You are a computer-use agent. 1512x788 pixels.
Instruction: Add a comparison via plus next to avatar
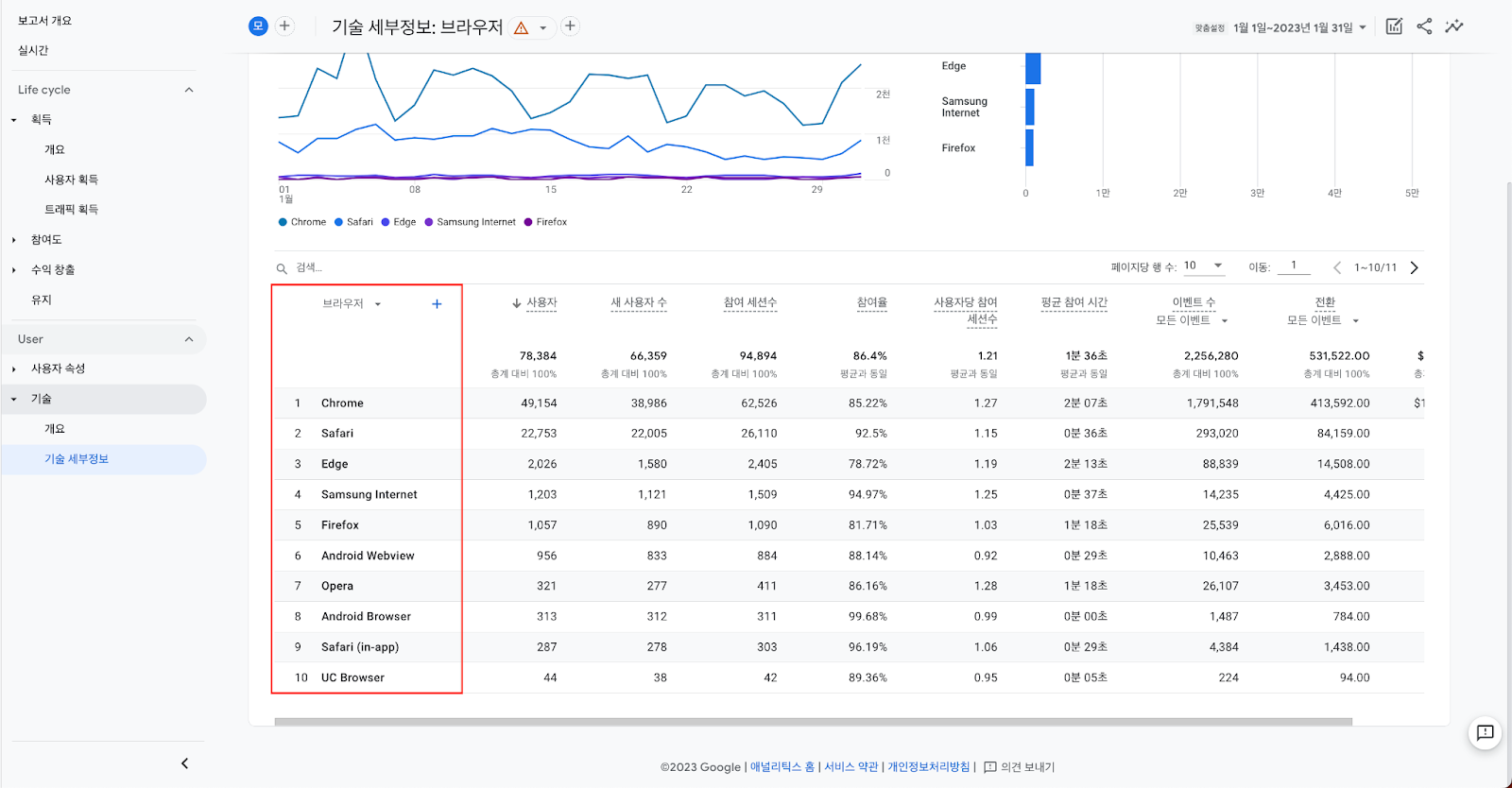(x=284, y=26)
